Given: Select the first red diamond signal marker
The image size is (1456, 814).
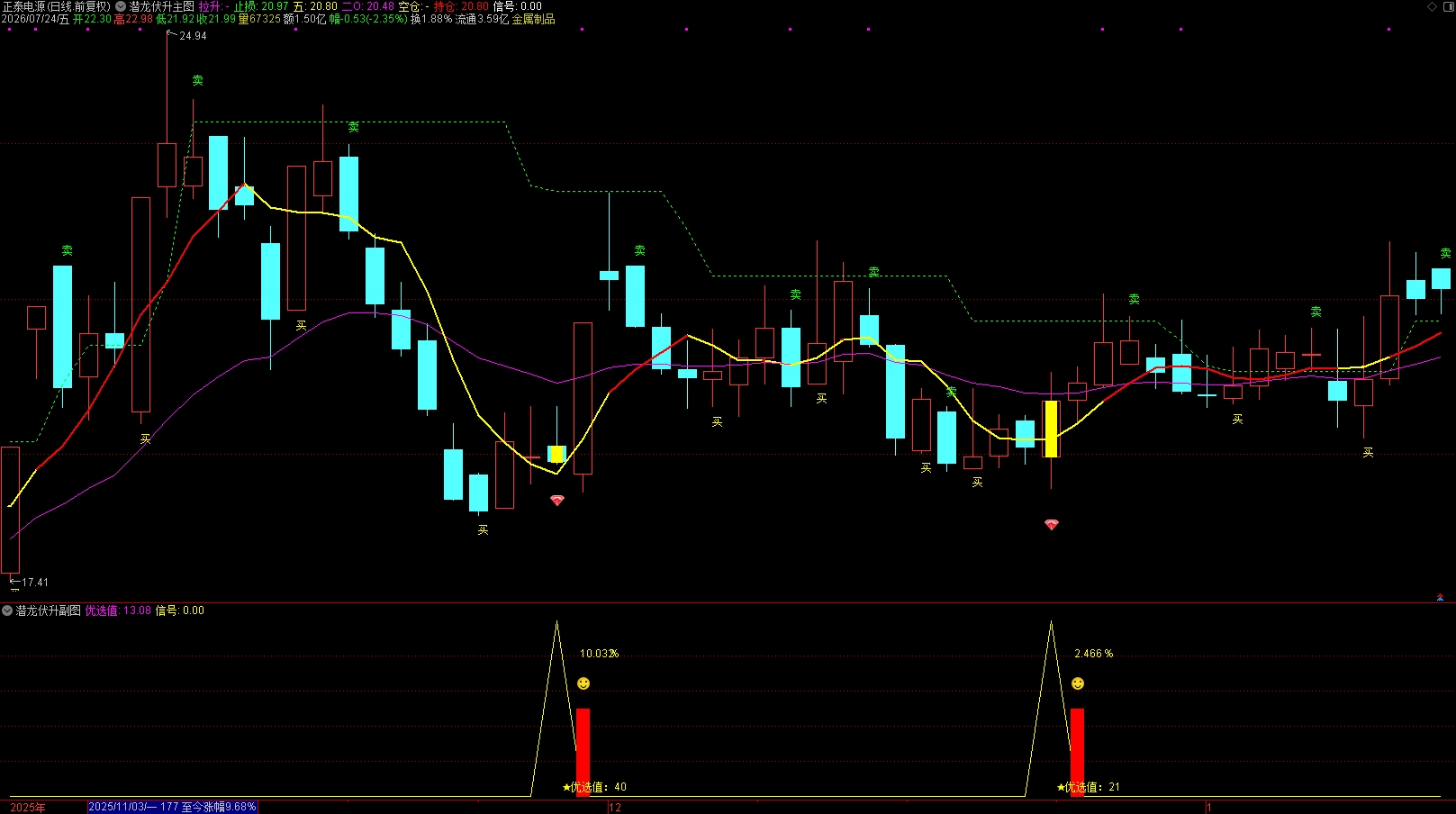Looking at the screenshot, I should click(557, 500).
